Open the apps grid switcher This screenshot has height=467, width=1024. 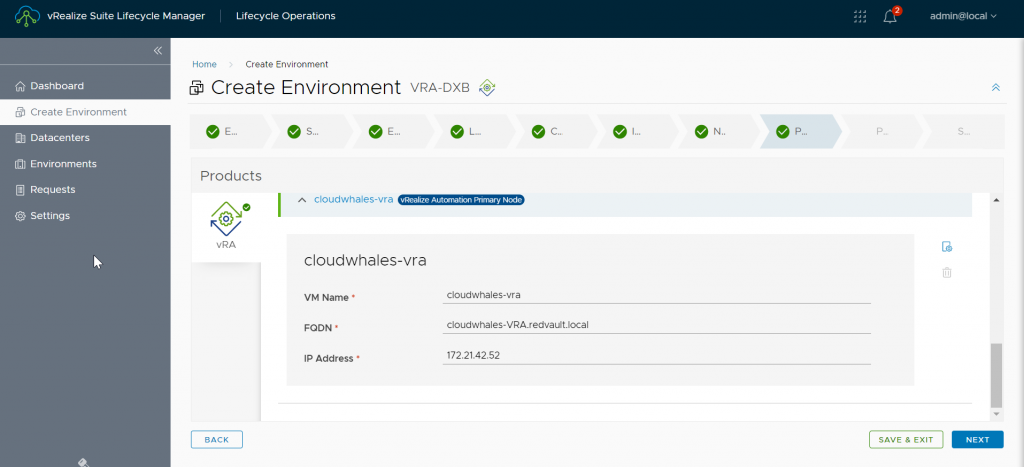[860, 16]
